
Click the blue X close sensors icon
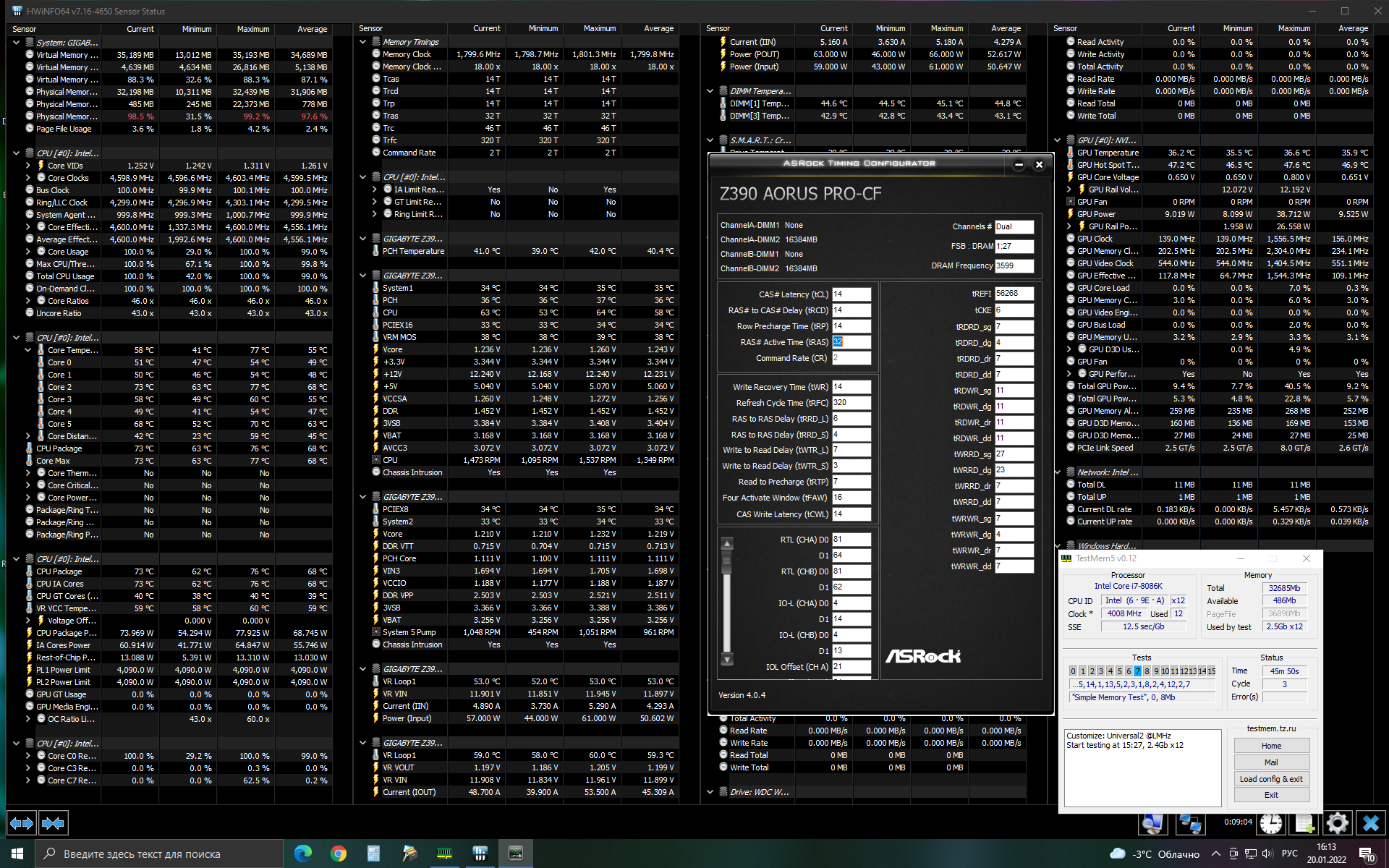click(x=1370, y=823)
